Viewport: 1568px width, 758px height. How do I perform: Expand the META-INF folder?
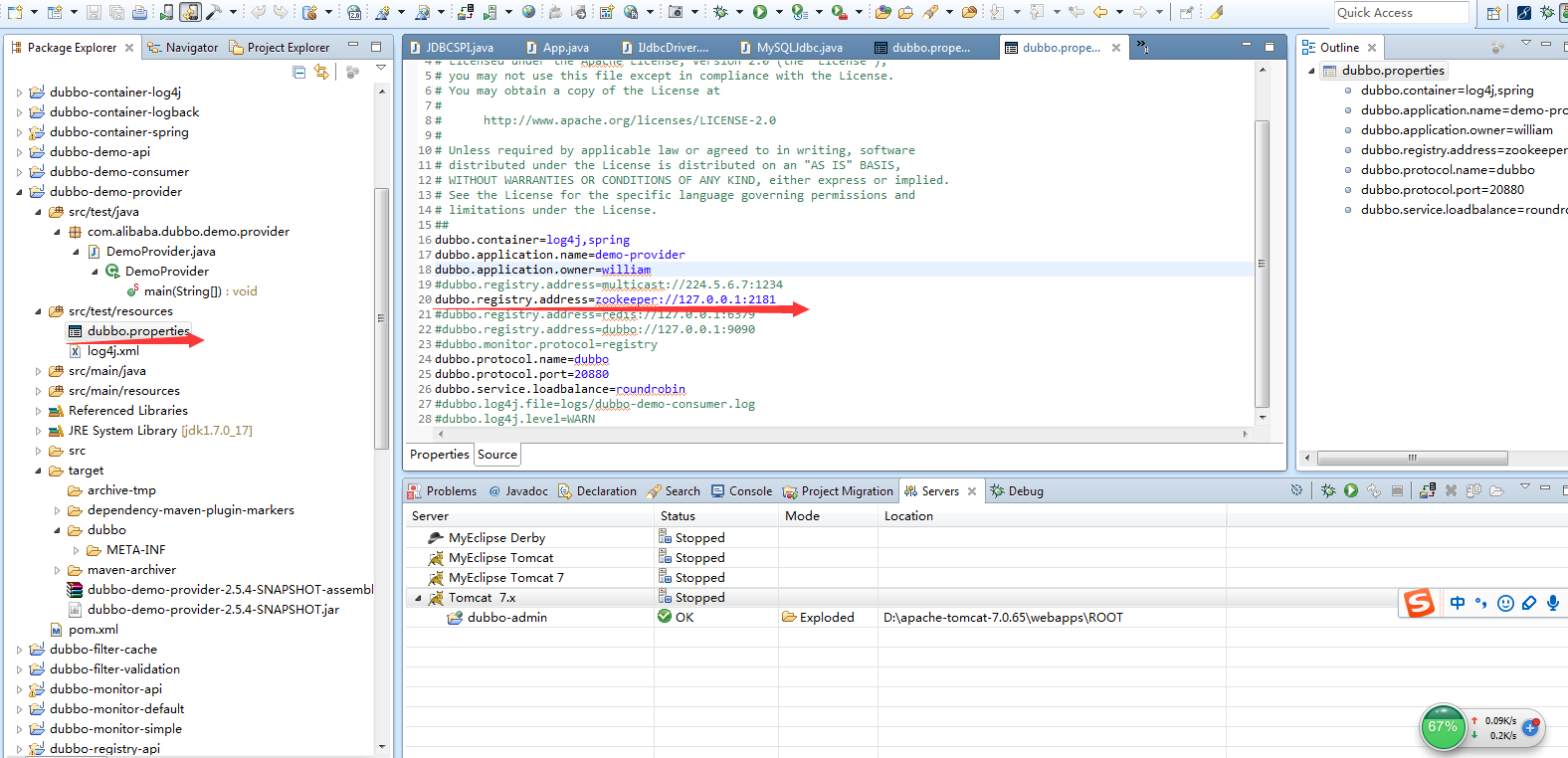point(76,550)
